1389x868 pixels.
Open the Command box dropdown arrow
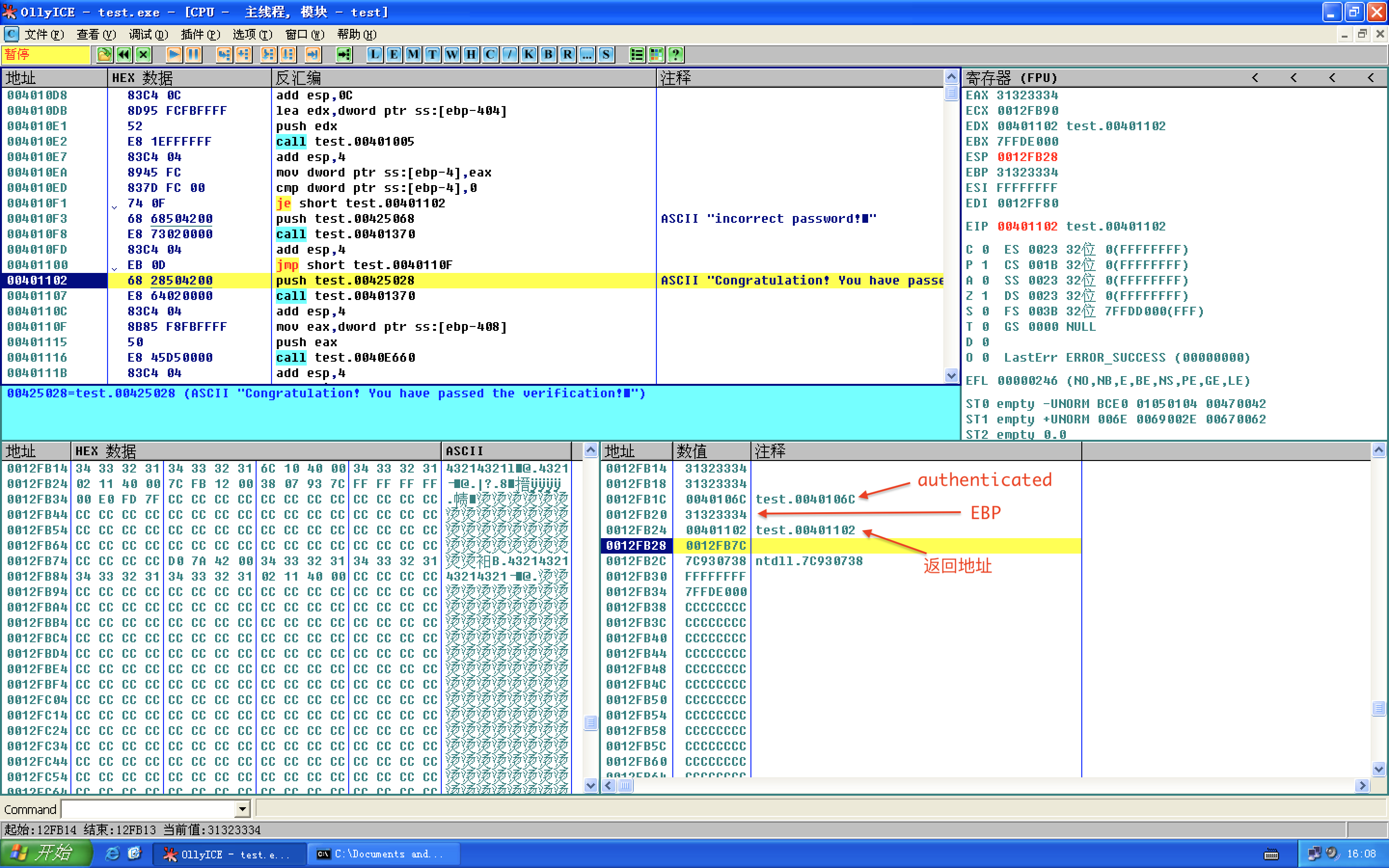(x=242, y=810)
